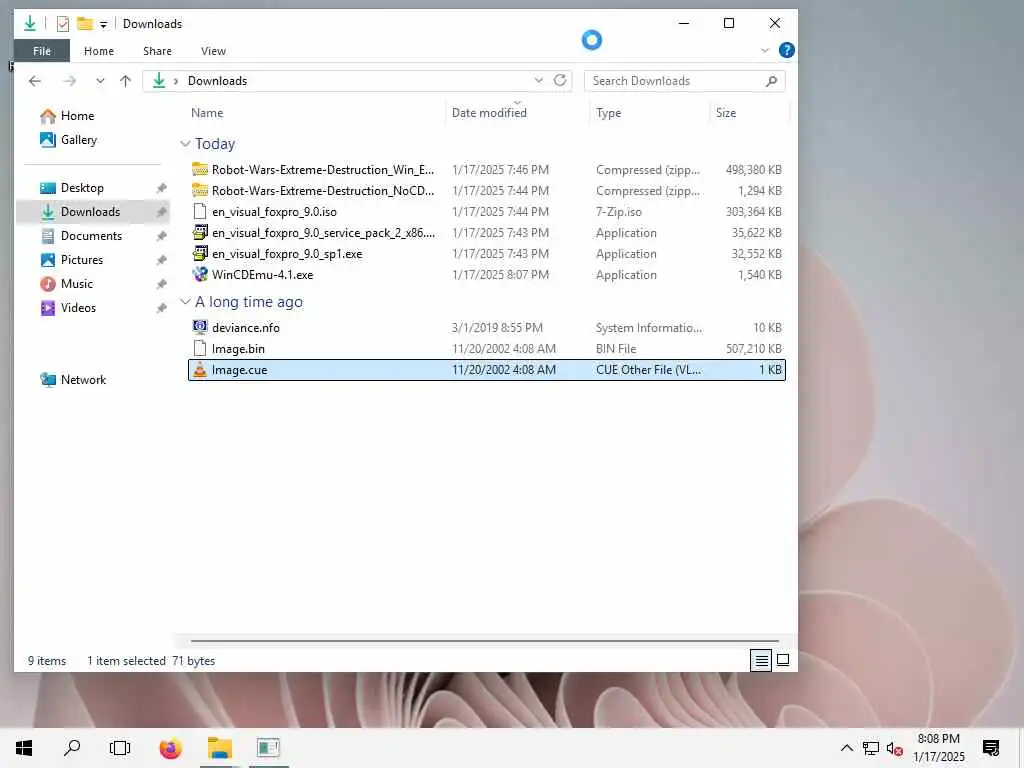Open Videos in the navigation pane
The height and width of the screenshot is (768, 1024).
coord(78,308)
